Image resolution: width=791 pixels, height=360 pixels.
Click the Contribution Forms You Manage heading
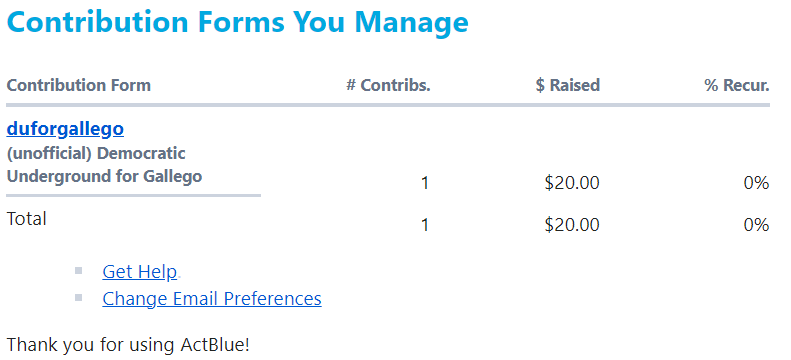pyautogui.click(x=238, y=21)
